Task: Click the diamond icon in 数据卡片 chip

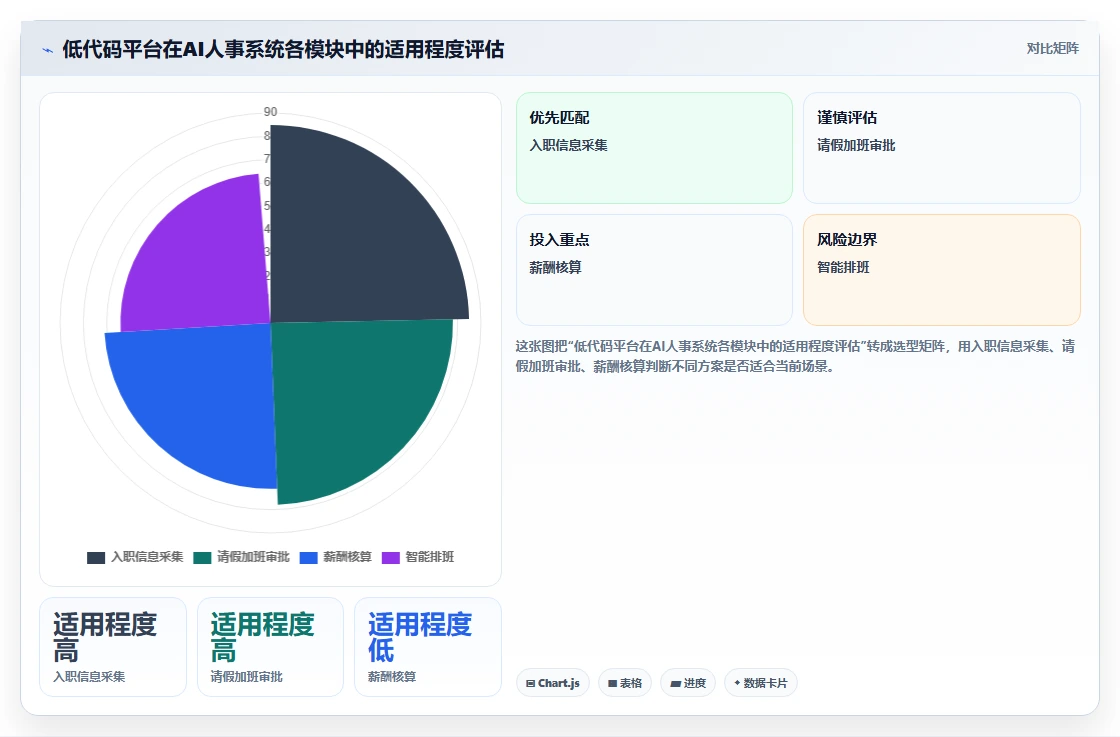Action: (x=737, y=683)
